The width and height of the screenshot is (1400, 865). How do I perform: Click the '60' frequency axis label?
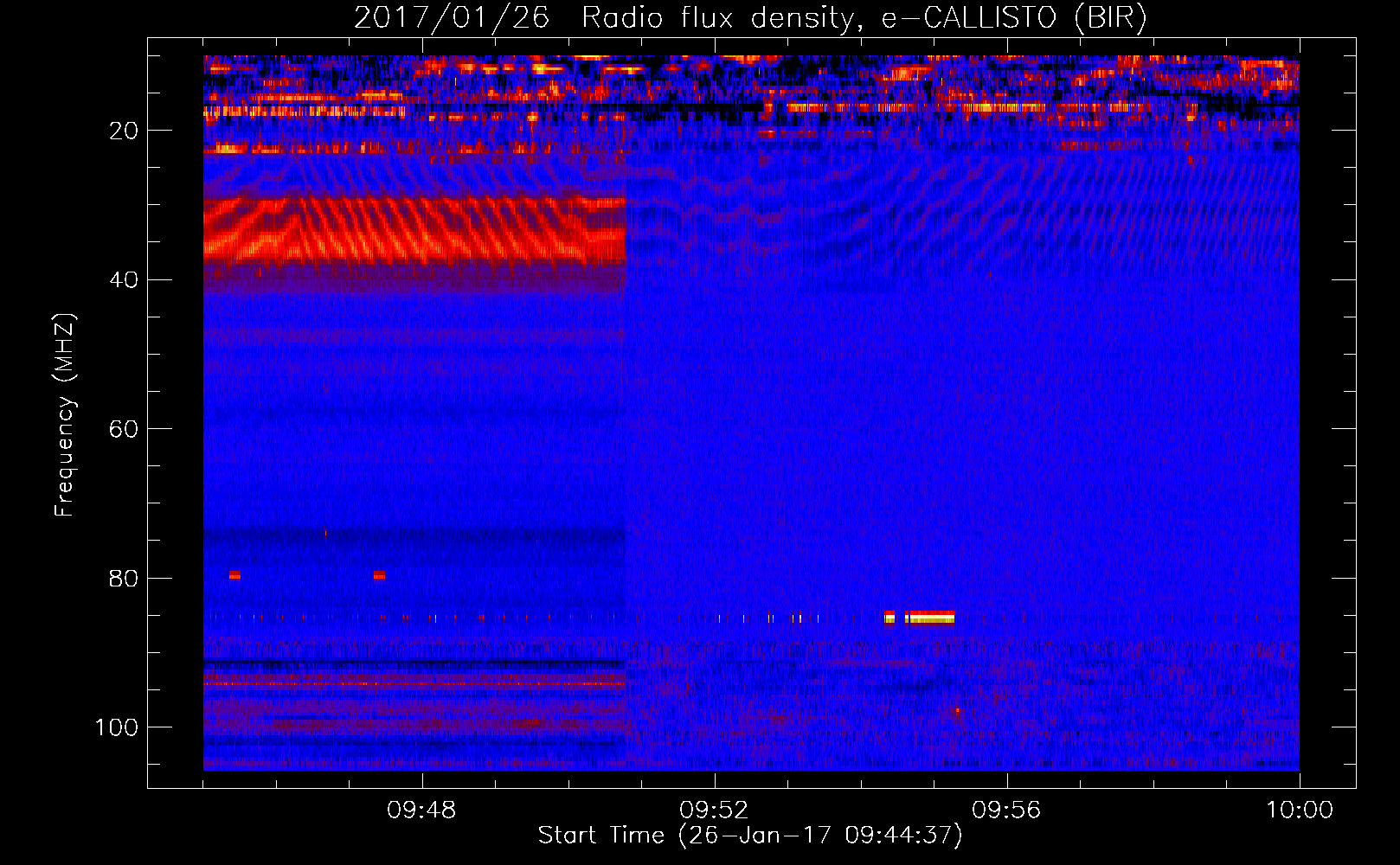pyautogui.click(x=124, y=429)
